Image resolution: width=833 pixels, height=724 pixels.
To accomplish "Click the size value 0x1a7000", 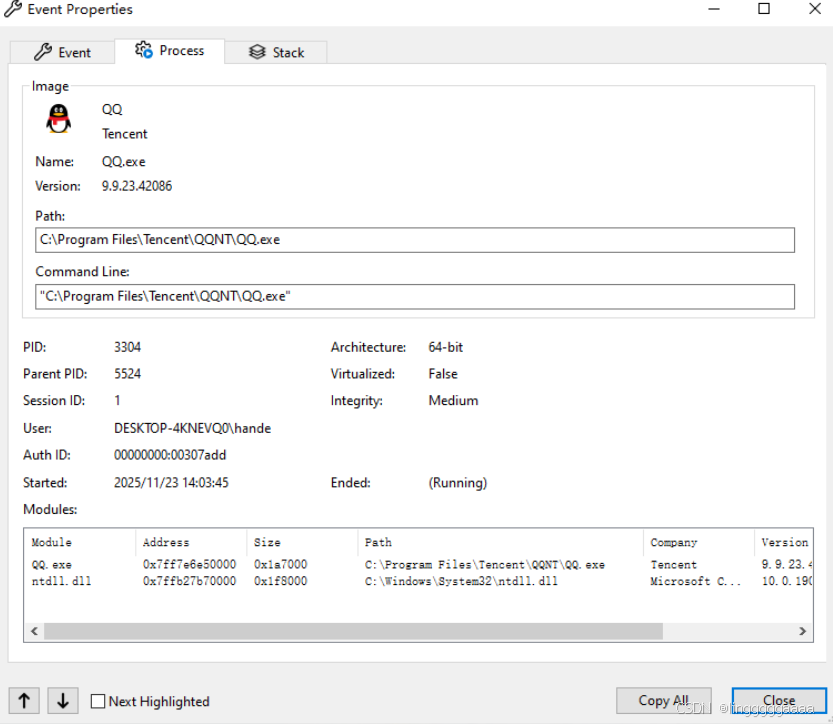I will pyautogui.click(x=280, y=565).
